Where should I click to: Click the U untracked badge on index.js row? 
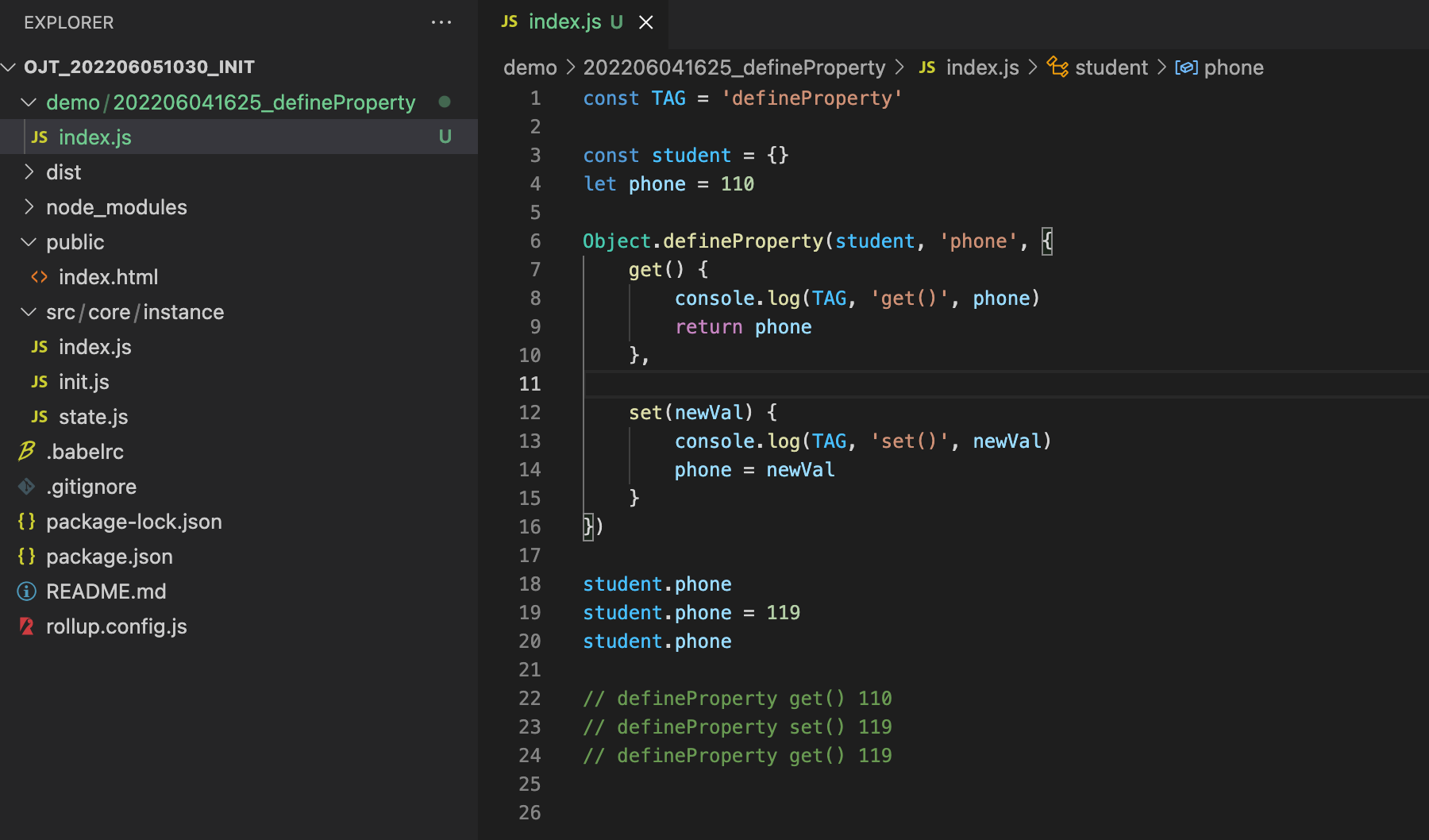[445, 137]
